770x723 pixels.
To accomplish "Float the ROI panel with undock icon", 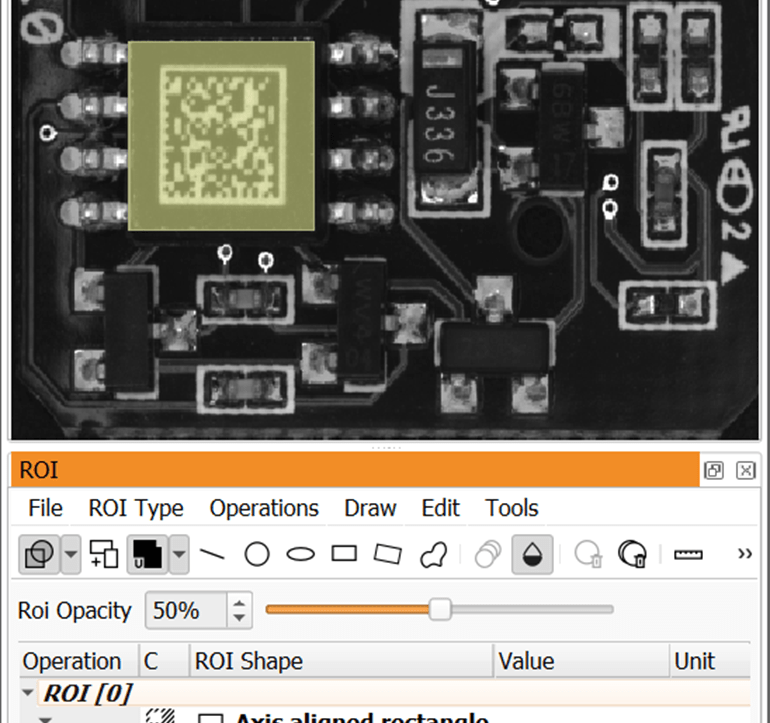I will click(714, 470).
